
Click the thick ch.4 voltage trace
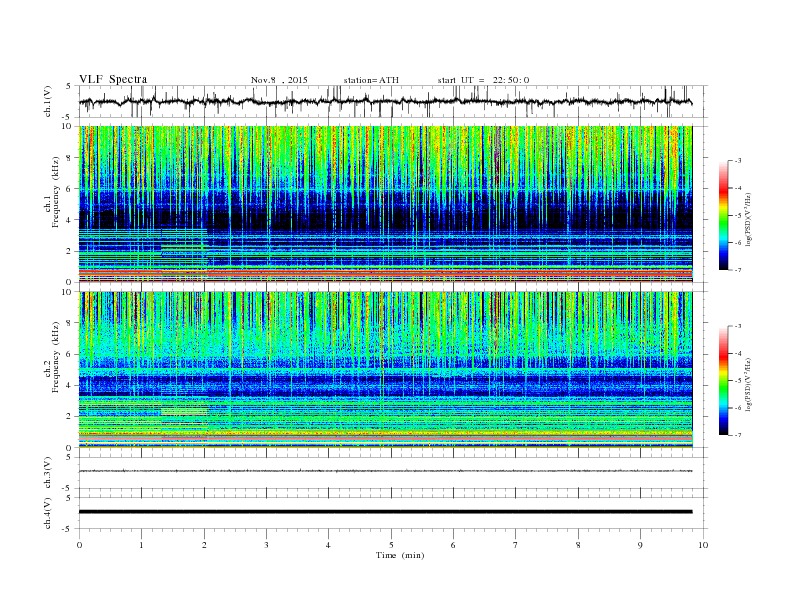coord(385,512)
